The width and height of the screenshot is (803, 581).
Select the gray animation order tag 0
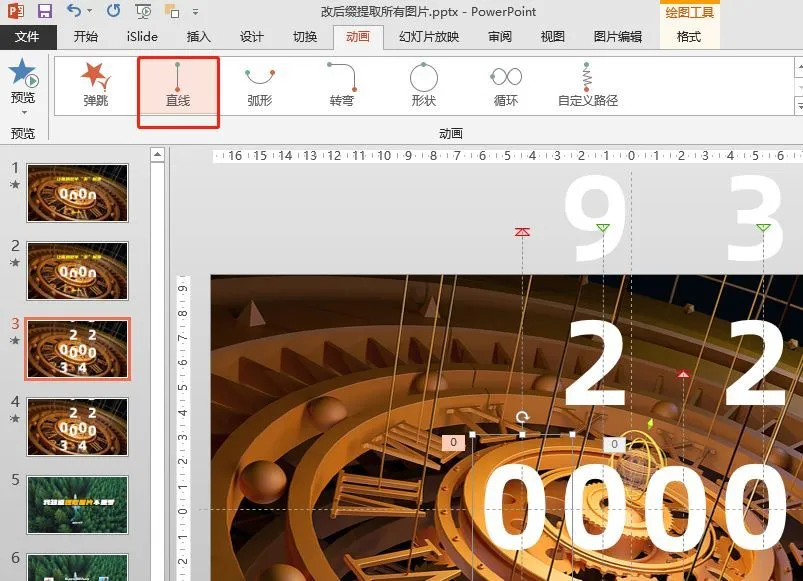coord(614,444)
